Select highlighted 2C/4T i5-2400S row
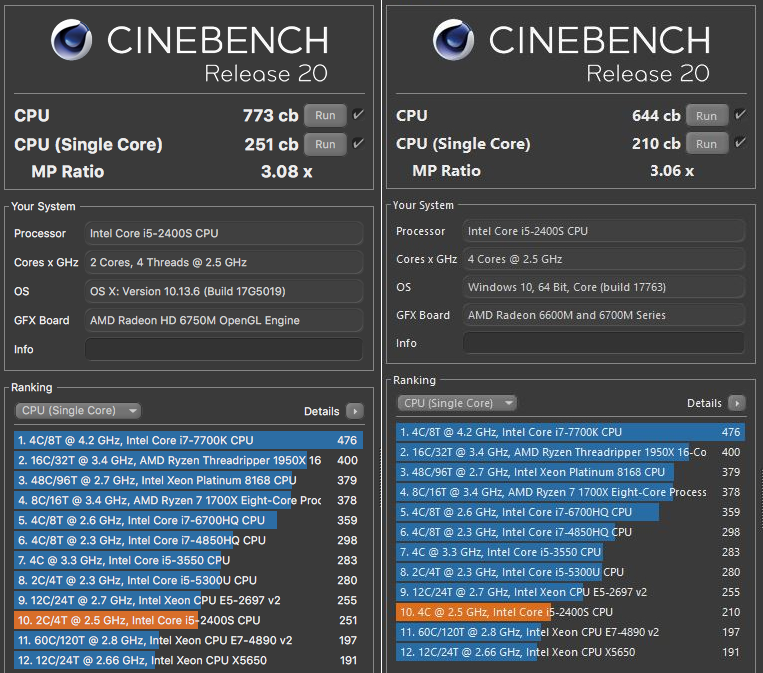Viewport: 763px width, 673px height. coord(188,620)
